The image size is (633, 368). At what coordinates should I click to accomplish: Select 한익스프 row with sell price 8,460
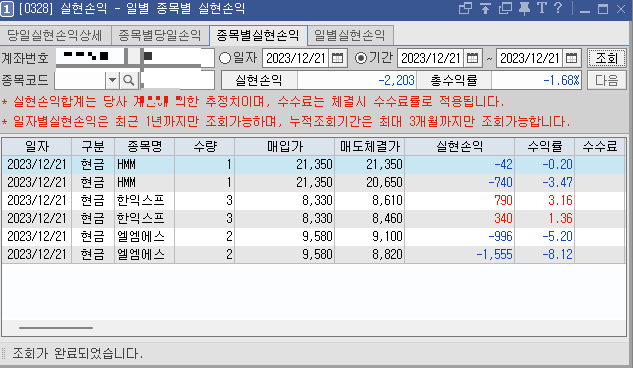click(314, 218)
